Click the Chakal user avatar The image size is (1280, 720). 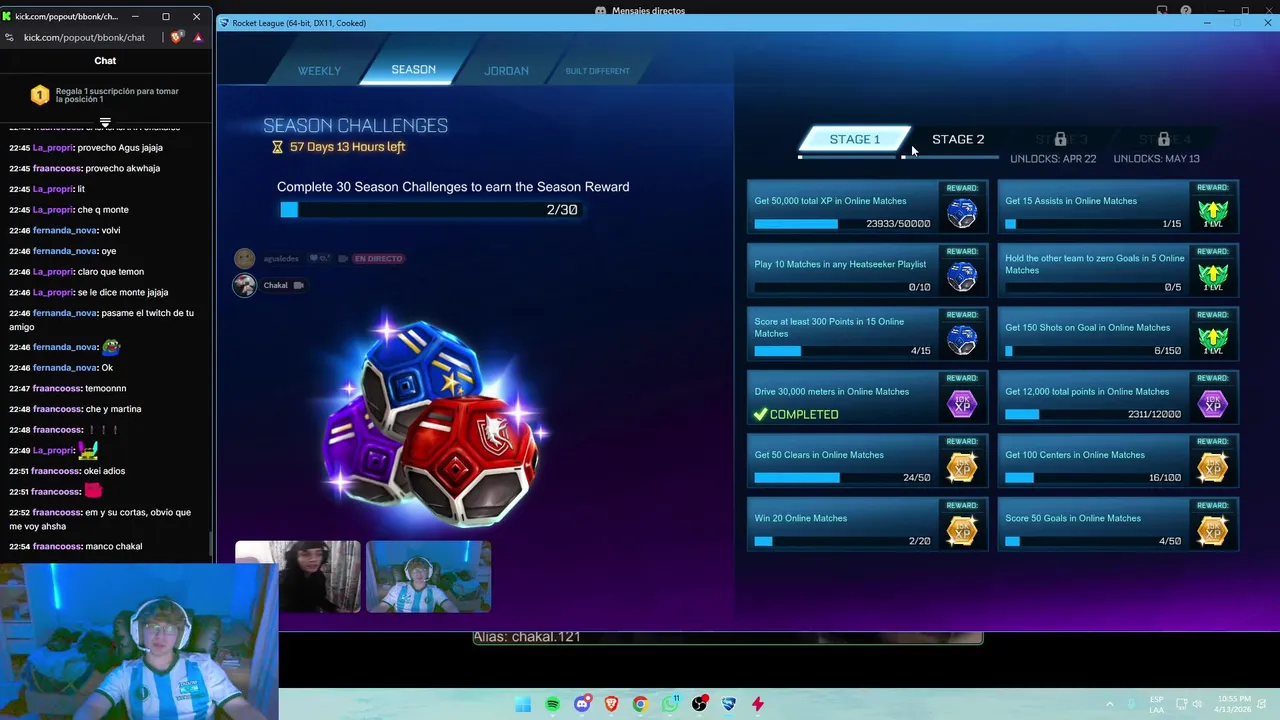tap(245, 285)
